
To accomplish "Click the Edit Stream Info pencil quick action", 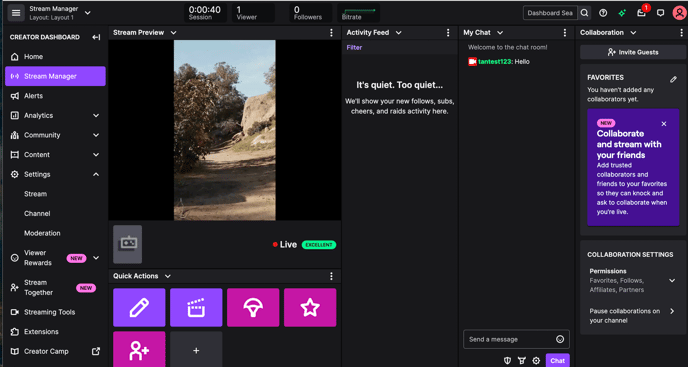I will [139, 307].
